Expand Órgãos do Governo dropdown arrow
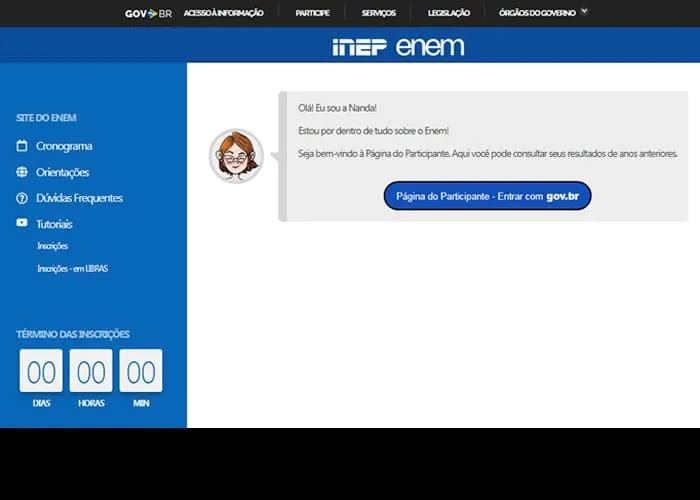This screenshot has height=500, width=700. 584,12
